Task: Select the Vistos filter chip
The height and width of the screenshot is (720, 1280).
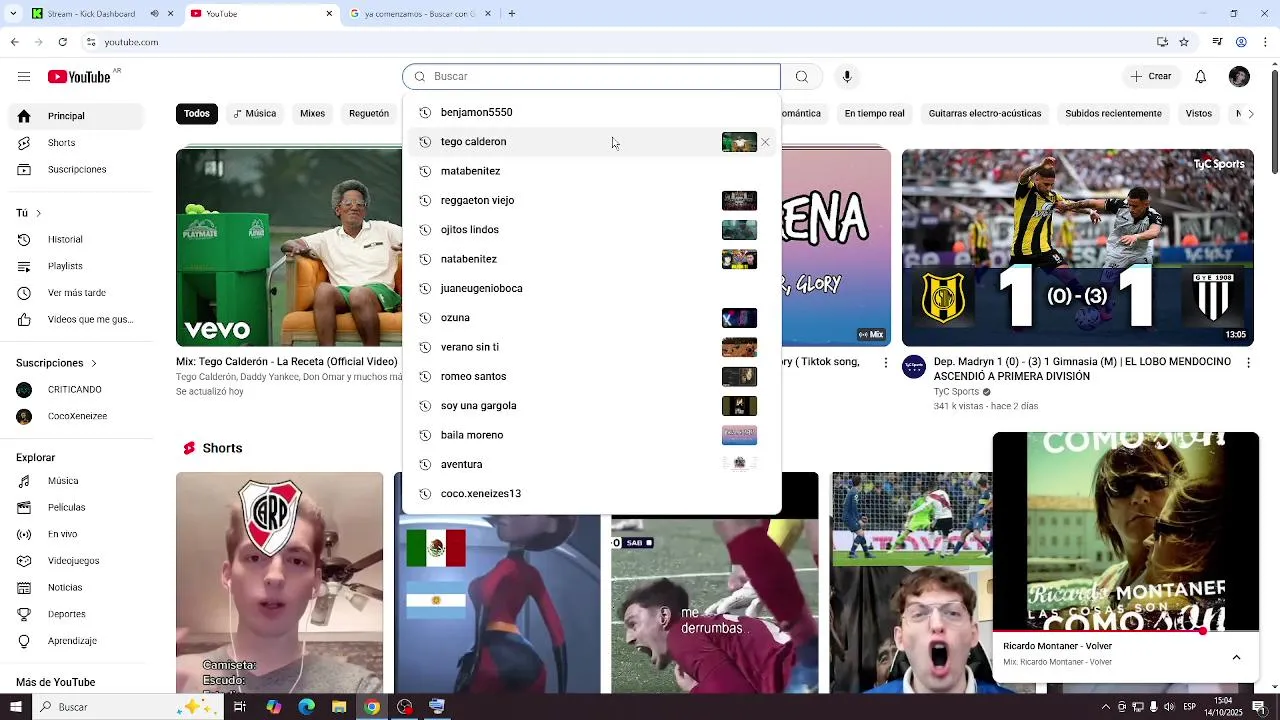Action: point(1199,114)
